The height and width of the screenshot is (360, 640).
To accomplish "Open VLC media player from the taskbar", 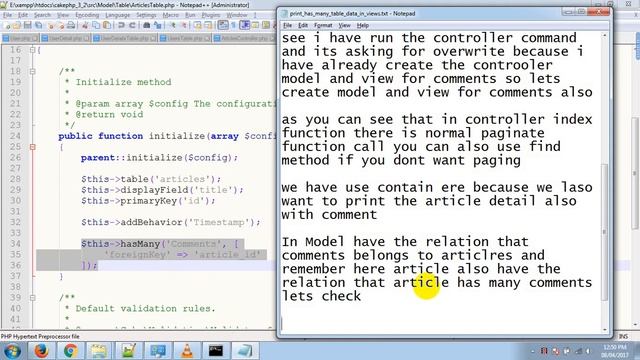I will 187,351.
